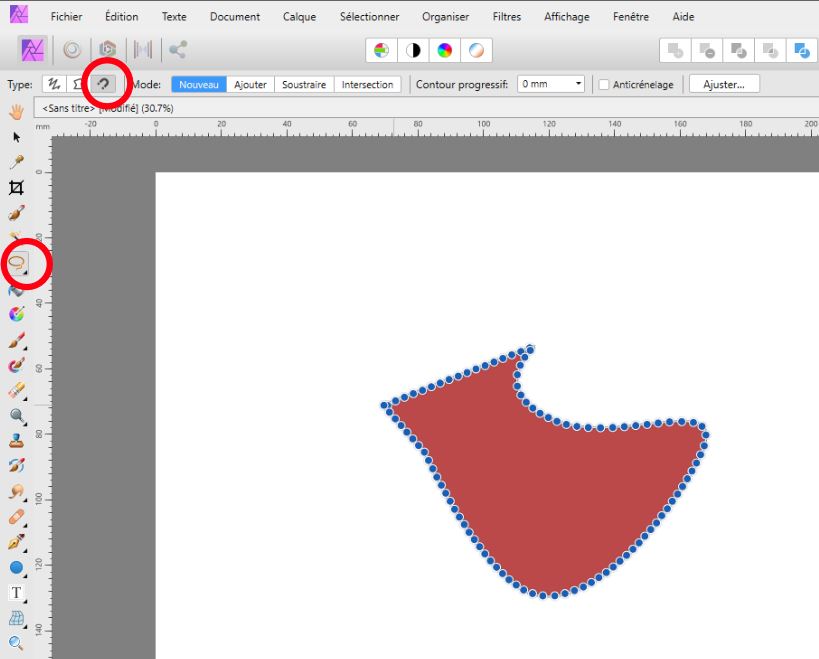Pick the Colour Picker tool
Image resolution: width=819 pixels, height=659 pixels.
pos(17,162)
